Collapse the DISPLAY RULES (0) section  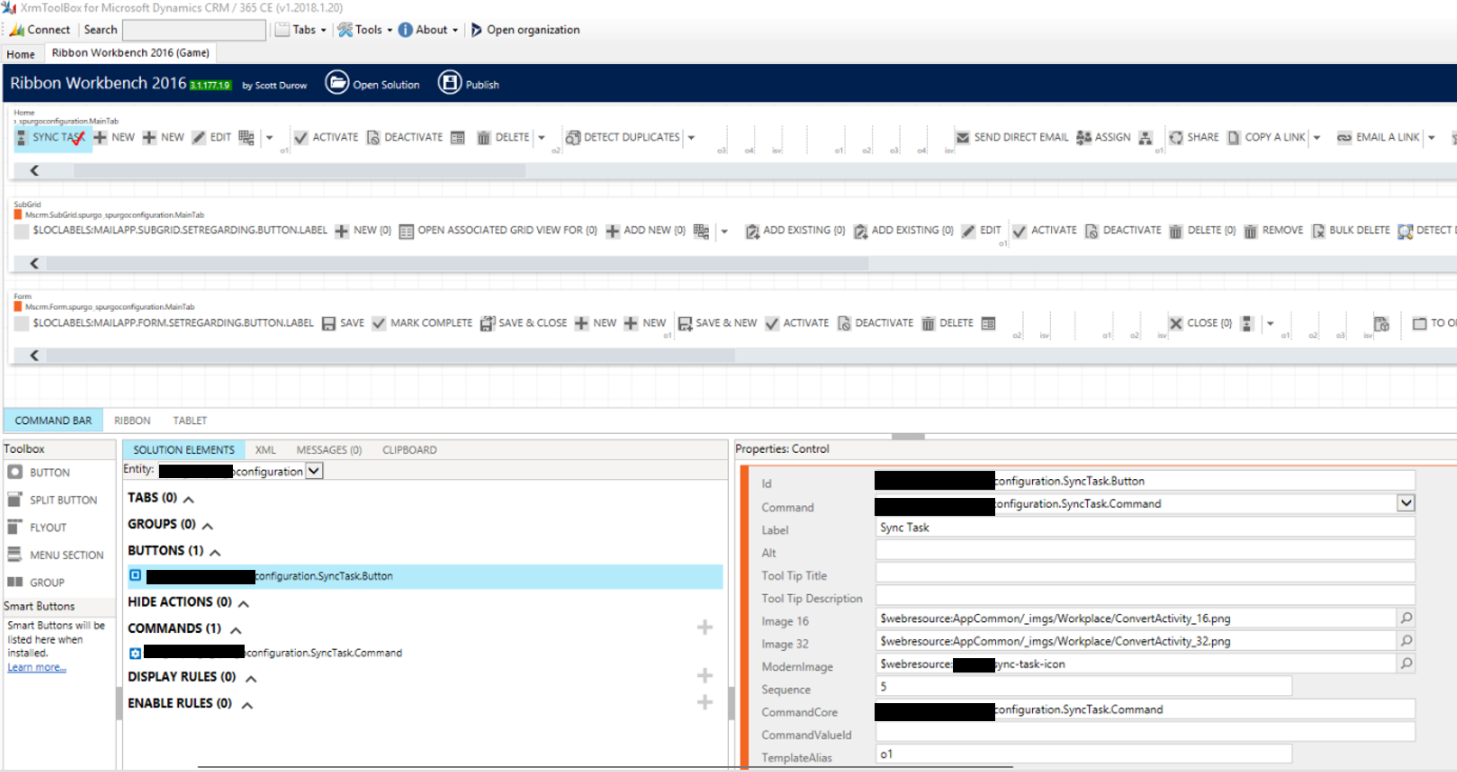[x=251, y=678]
